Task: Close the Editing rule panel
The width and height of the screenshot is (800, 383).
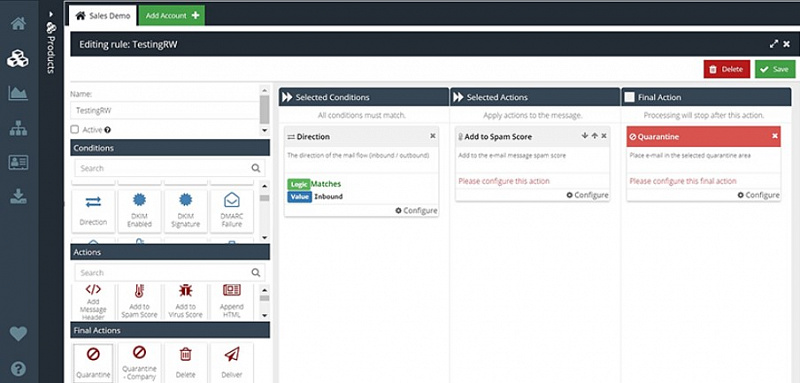Action: [787, 44]
